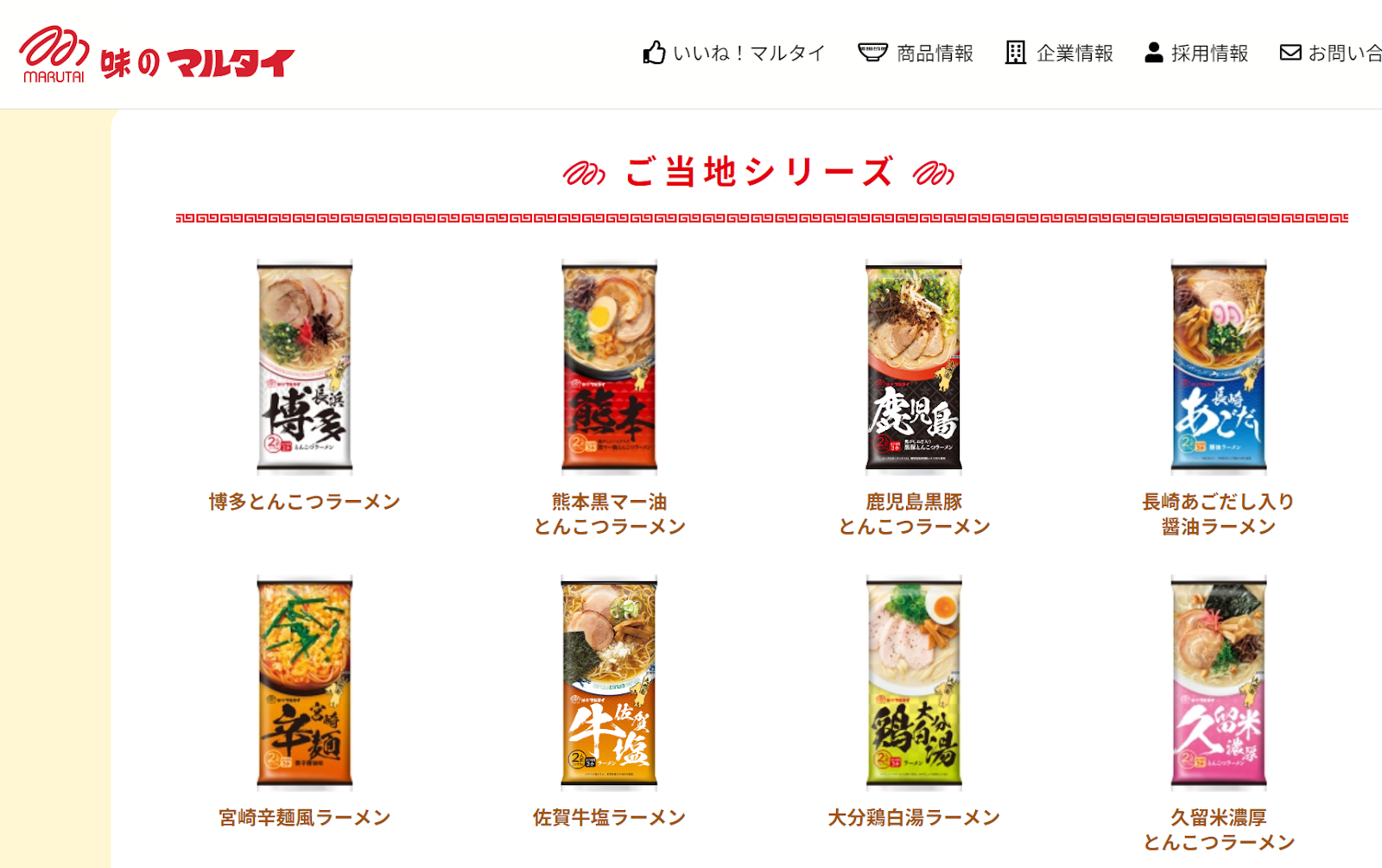Click the orange Miyazaki 辛麺 package image
Image resolution: width=1382 pixels, height=868 pixels.
tap(305, 683)
